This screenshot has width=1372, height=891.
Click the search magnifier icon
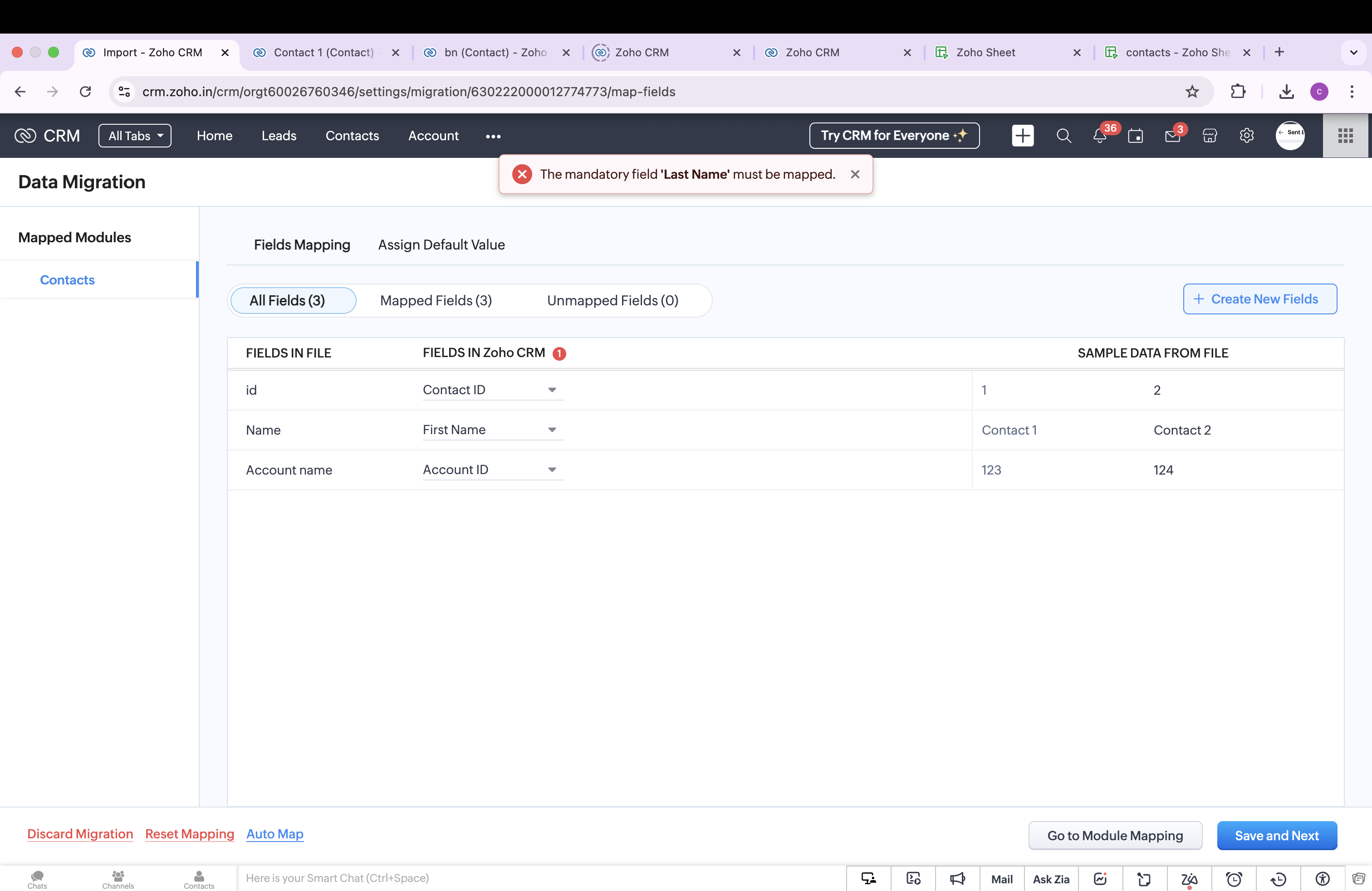tap(1063, 136)
